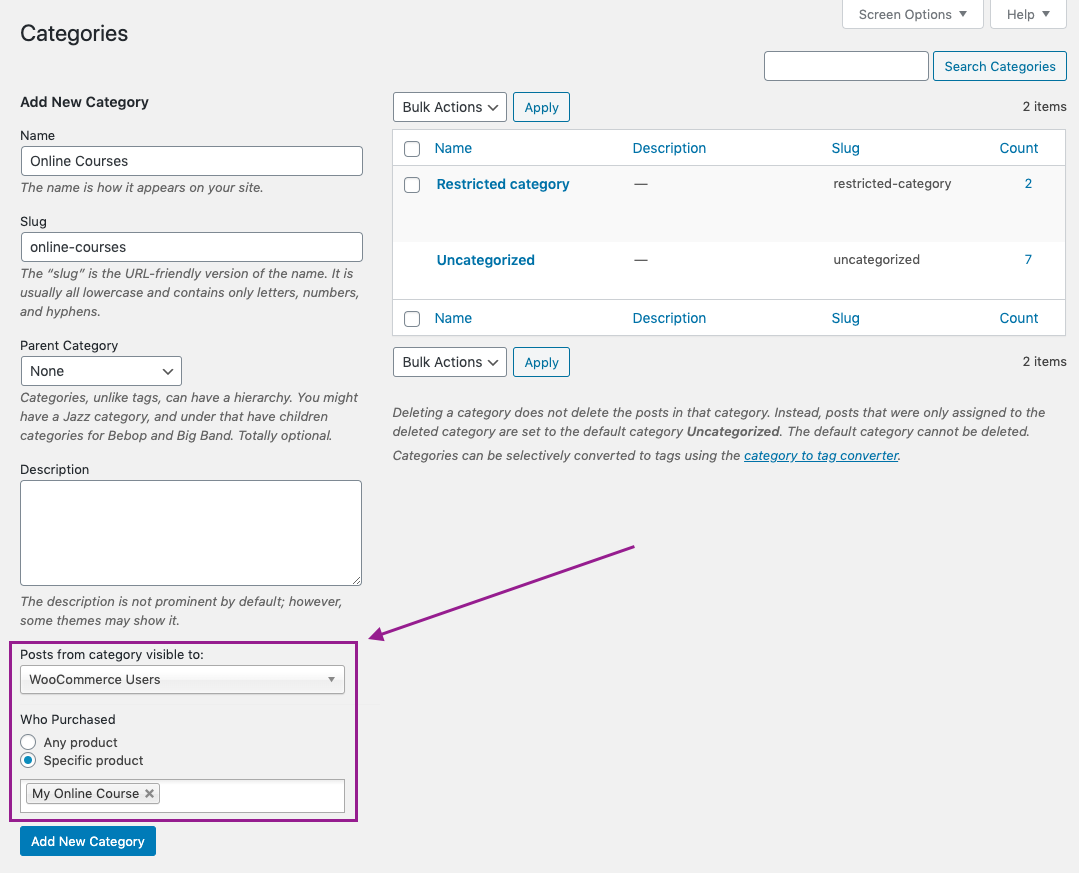This screenshot has width=1079, height=873.
Task: Click the Search Categories button
Action: click(1000, 66)
